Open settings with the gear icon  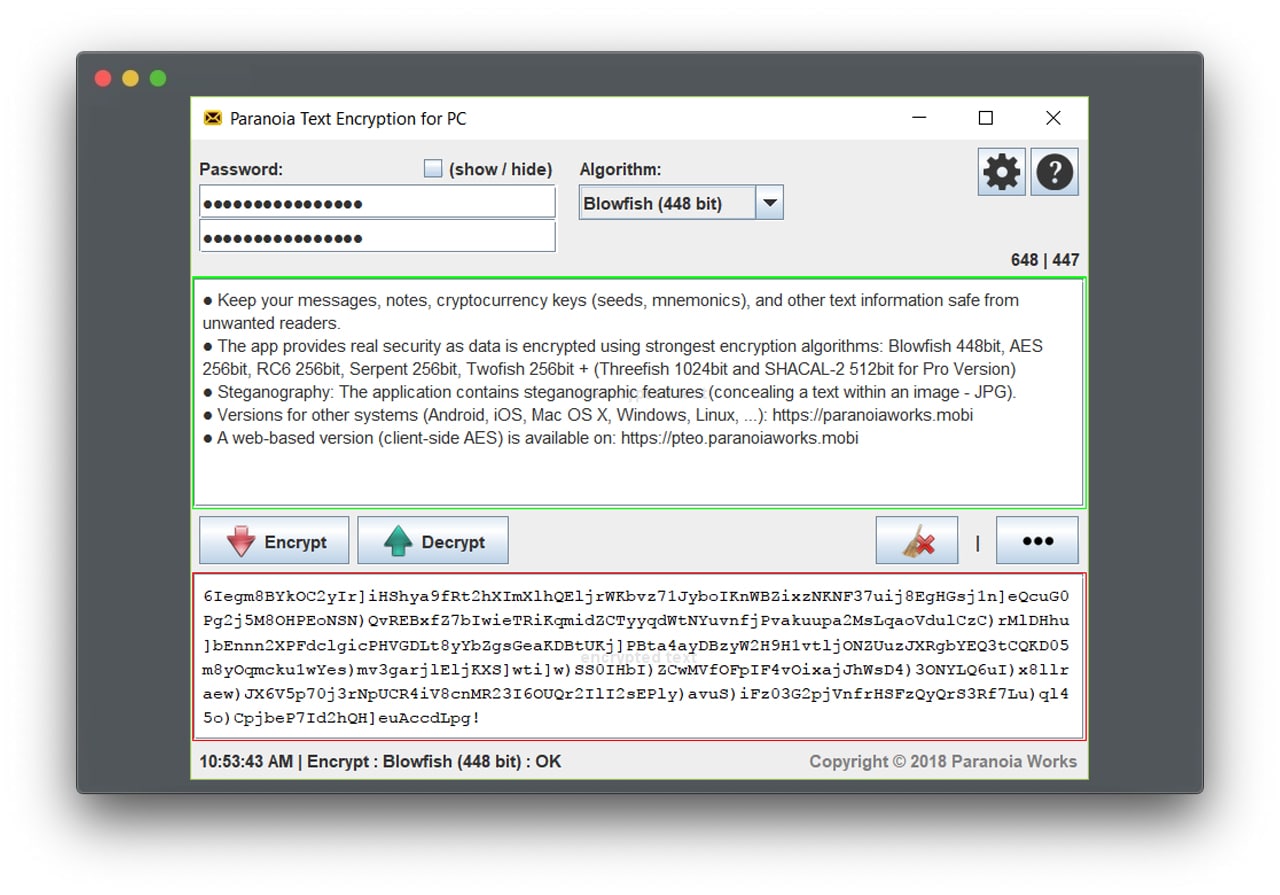pos(1001,172)
